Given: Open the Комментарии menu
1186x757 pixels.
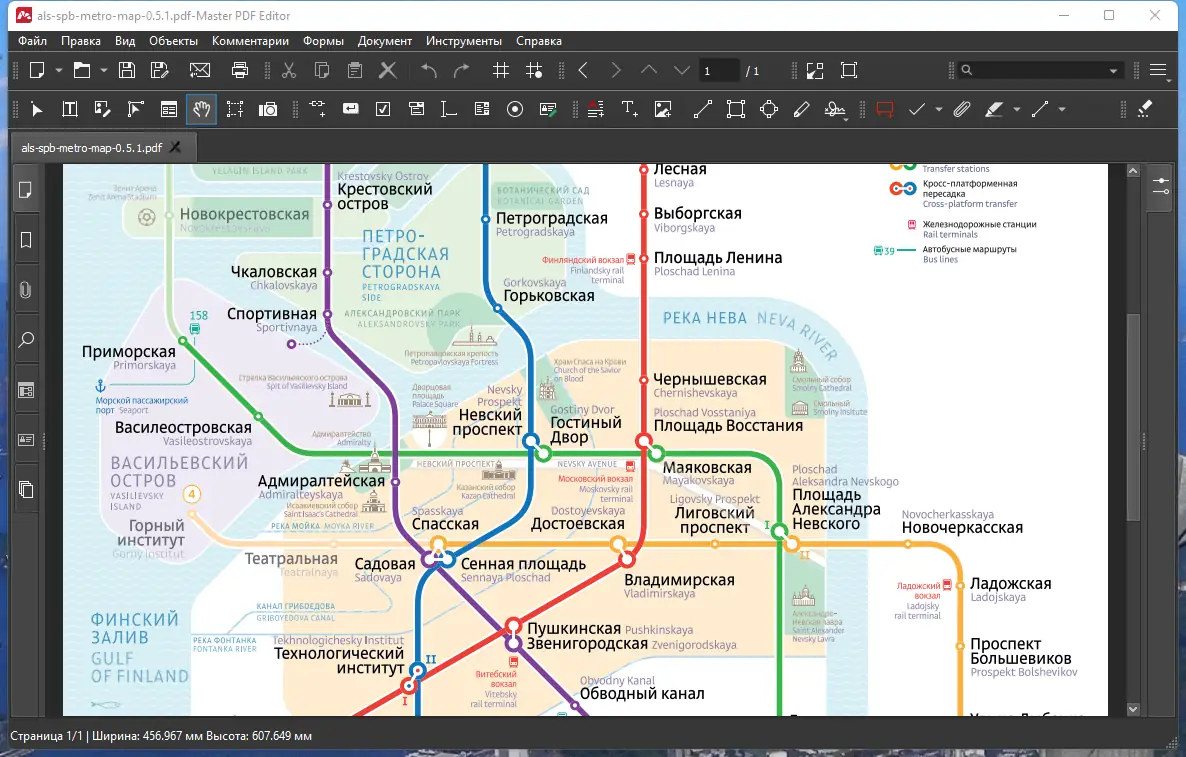Looking at the screenshot, I should (x=250, y=41).
